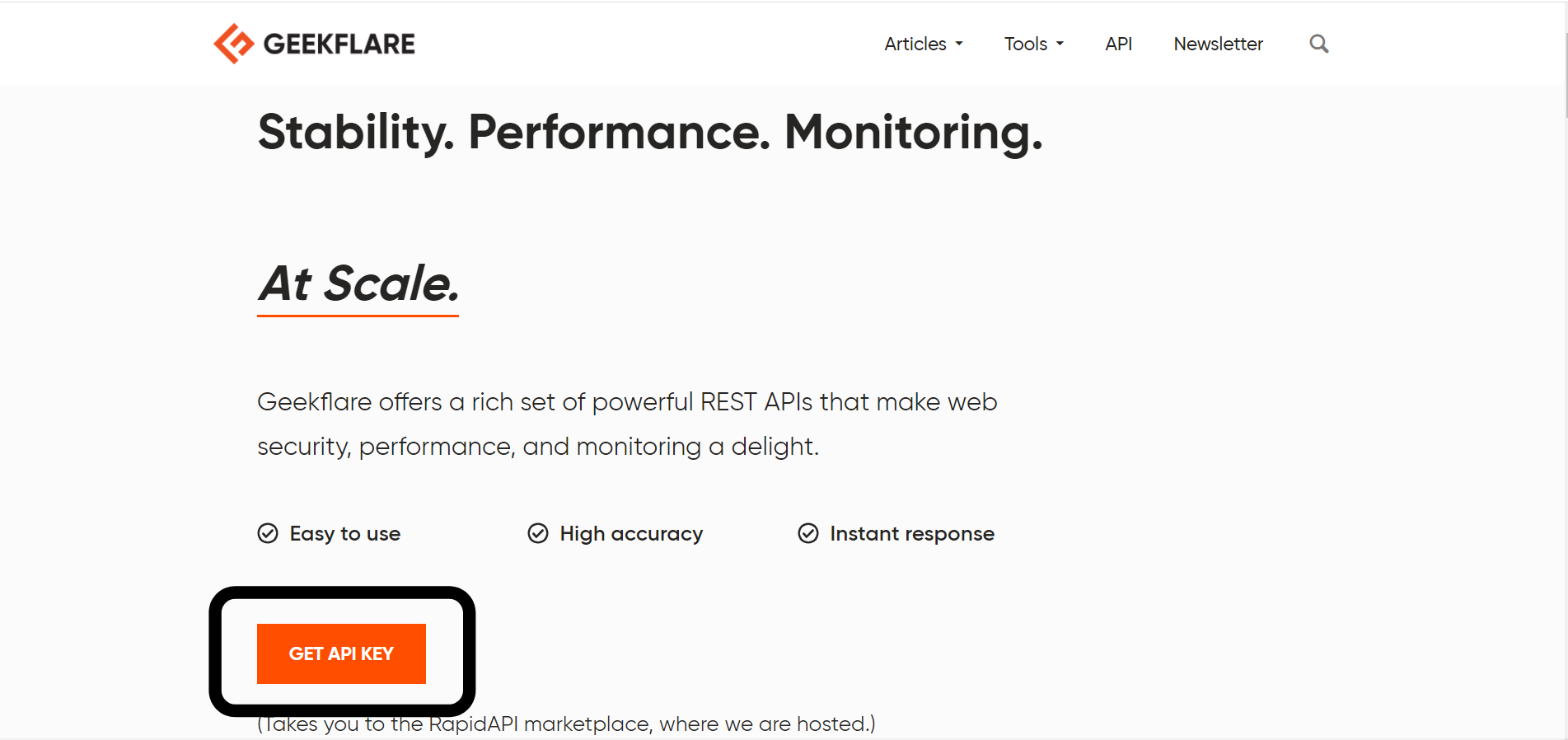Click the 'Stability. Performance. Monitoring.' headline
Screen dimensions: 1568x740
[650, 132]
